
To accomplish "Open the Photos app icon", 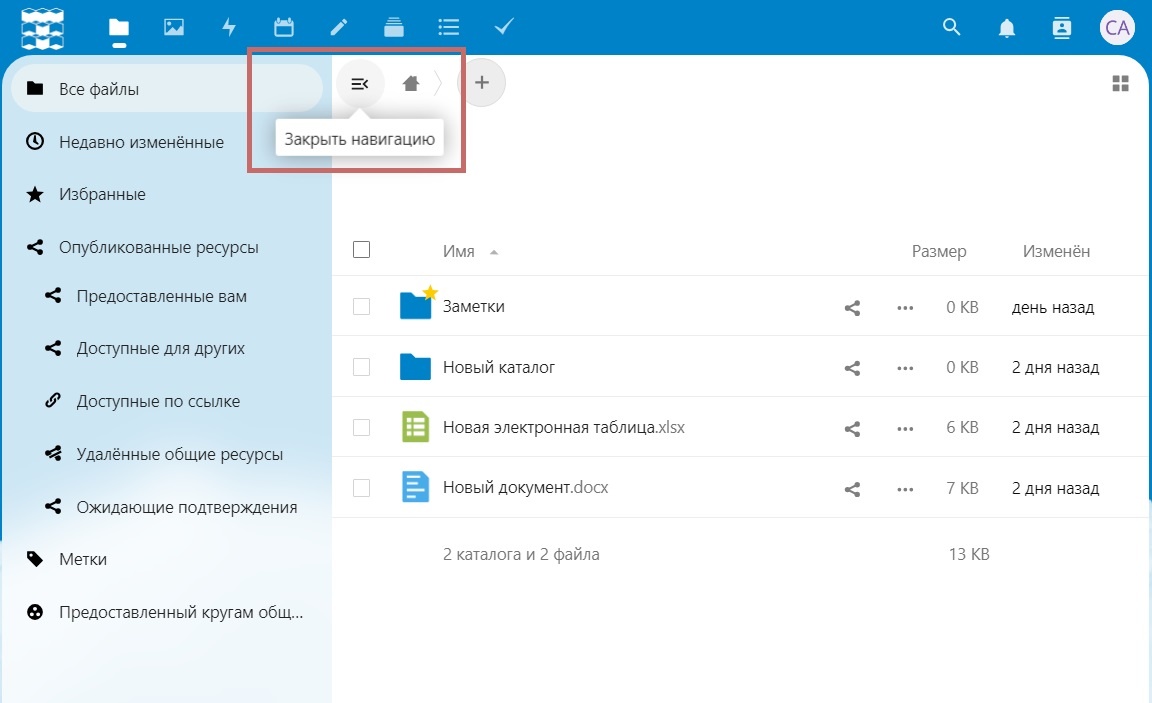I will (173, 28).
